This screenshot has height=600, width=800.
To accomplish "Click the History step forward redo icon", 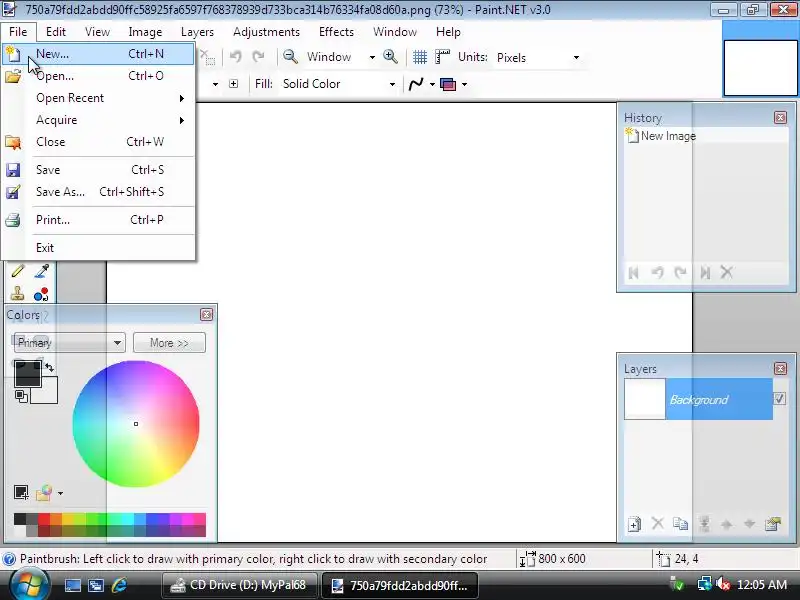I will [x=680, y=273].
